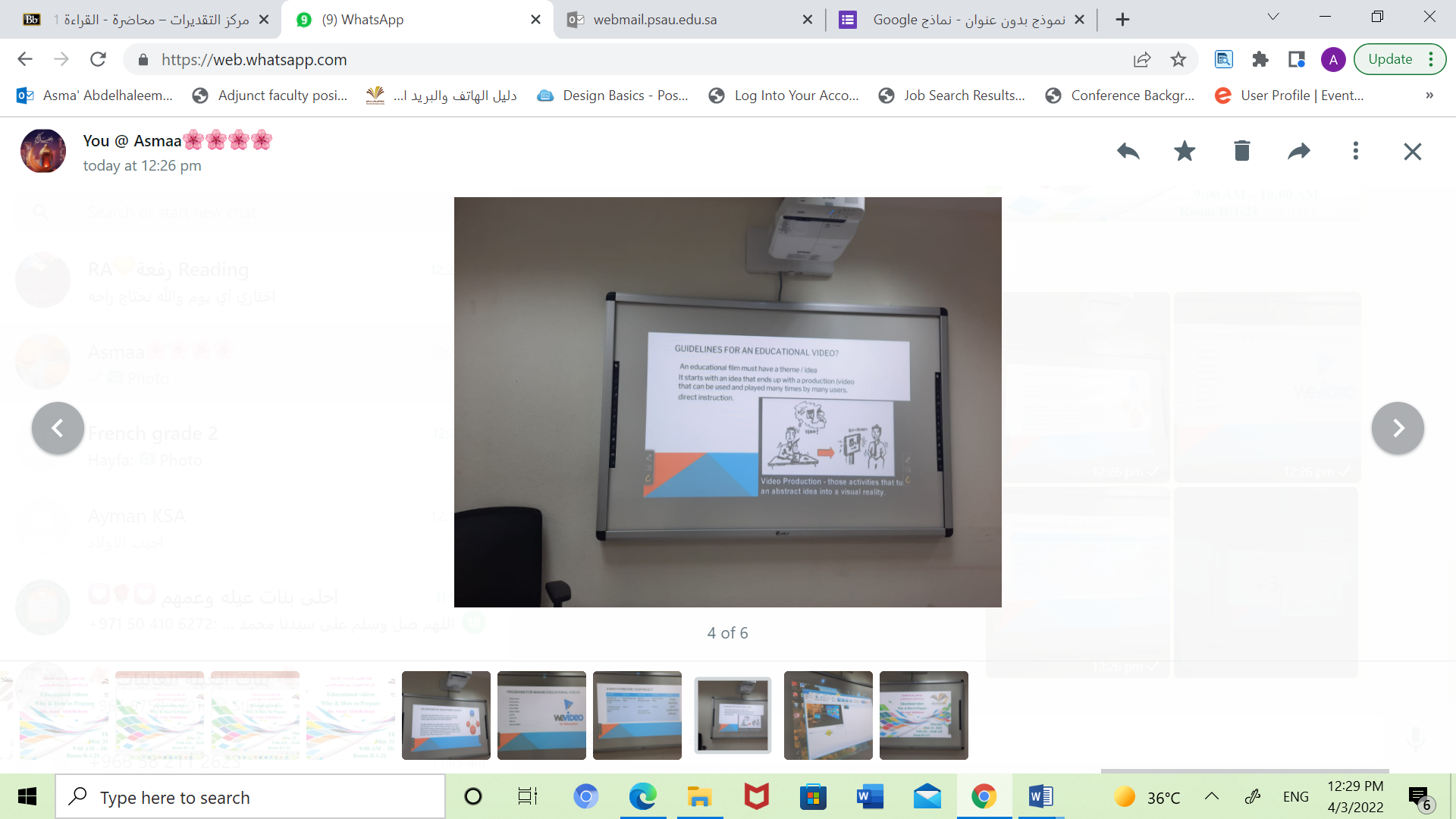Viewport: 1456px width, 819px height.
Task: Show hidden system tray icons
Action: [1212, 796]
